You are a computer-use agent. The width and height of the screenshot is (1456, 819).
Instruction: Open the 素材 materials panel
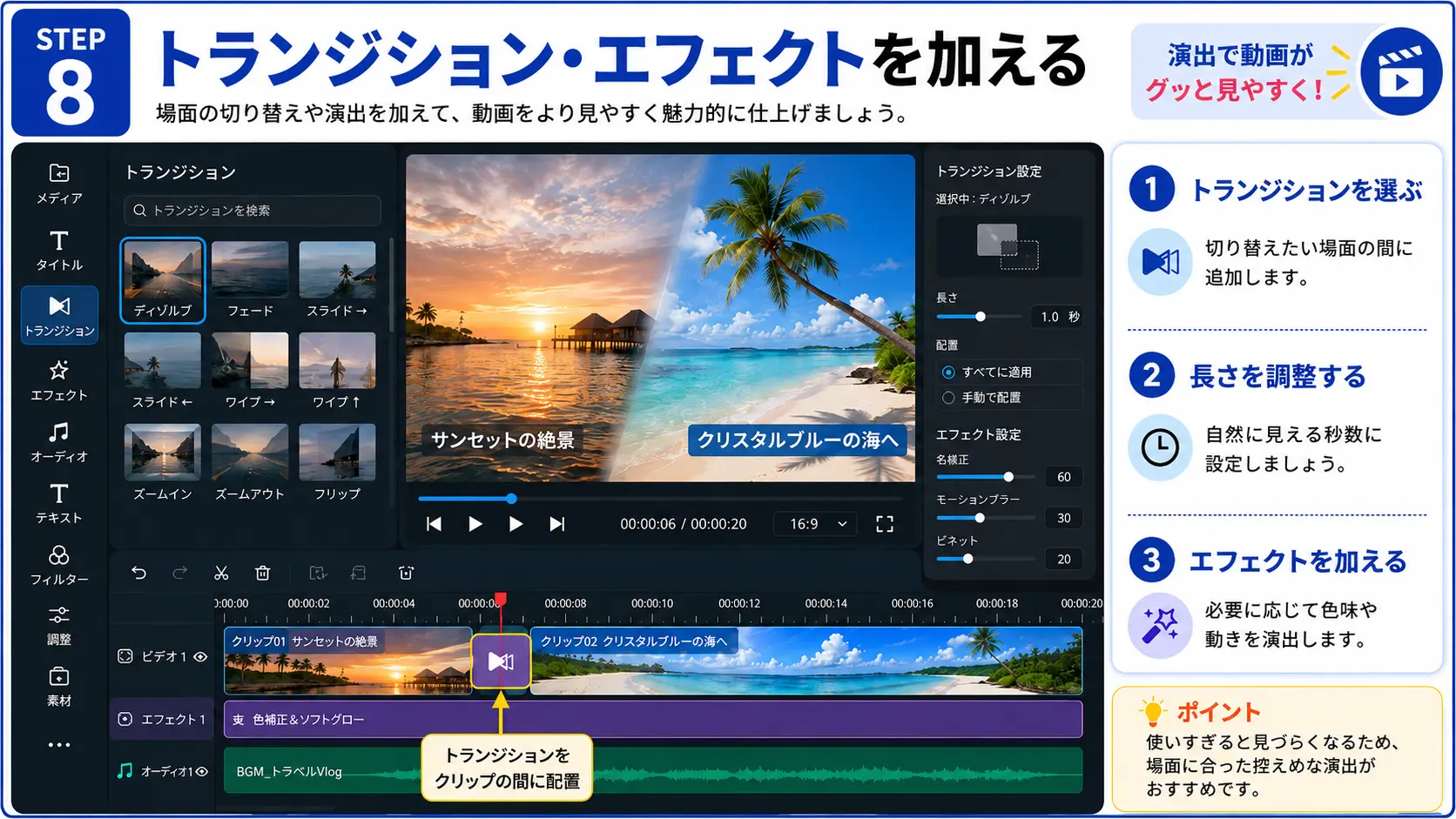(59, 687)
